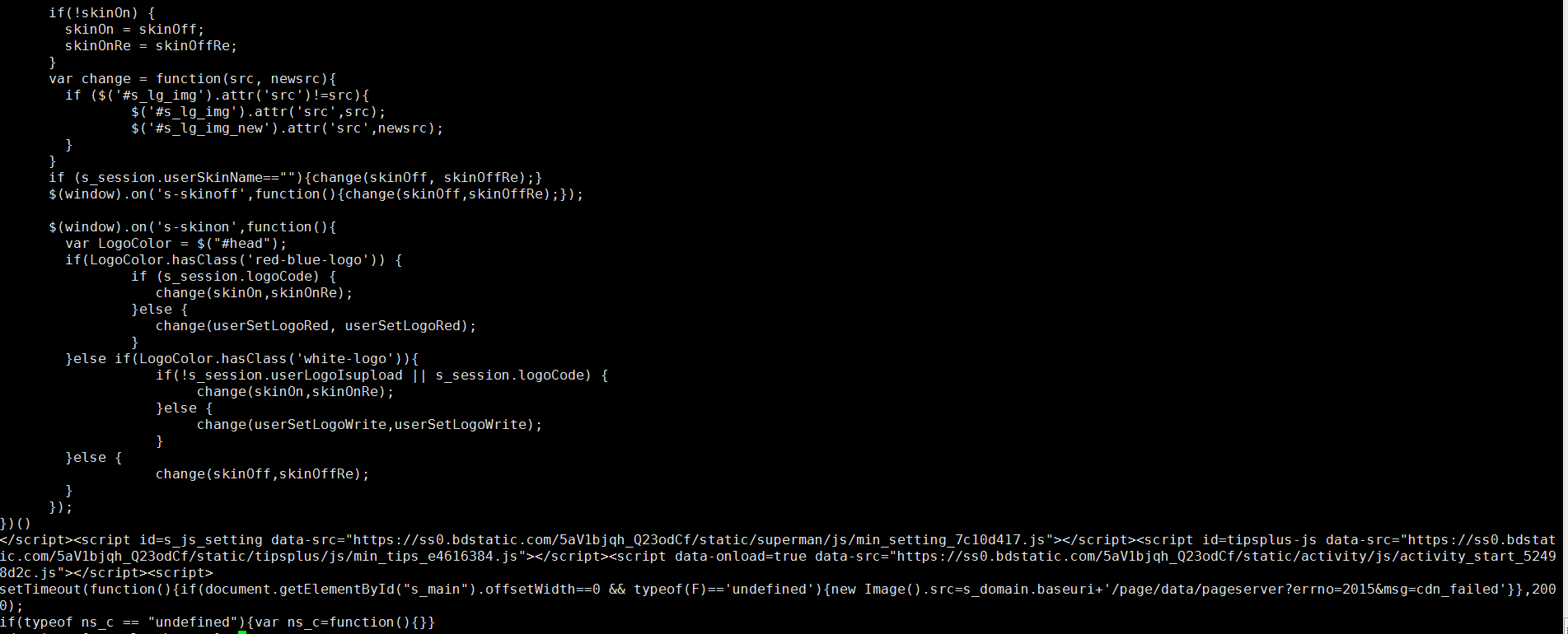
Task: Click the 'if(!skinOn)' condition line
Action: 101,13
